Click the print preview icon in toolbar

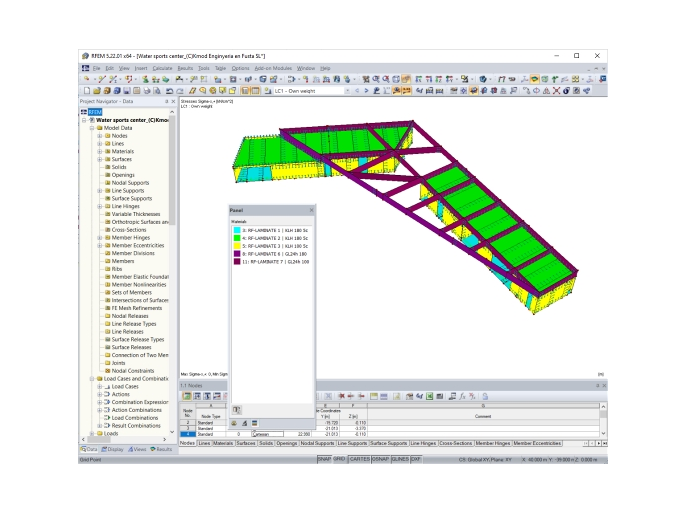coord(157,91)
